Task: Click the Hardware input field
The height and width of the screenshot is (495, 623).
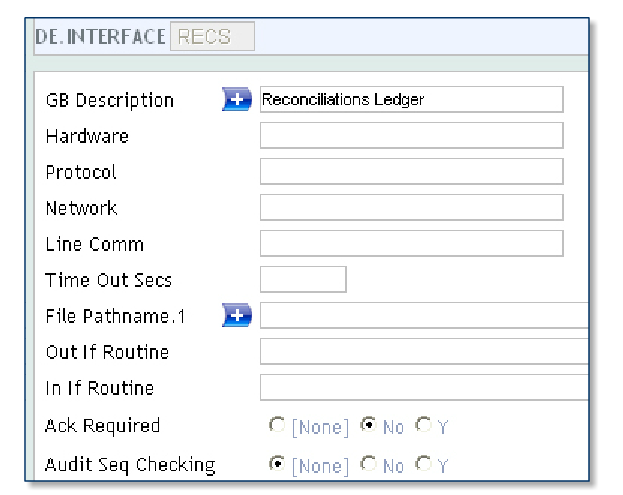Action: tap(411, 135)
